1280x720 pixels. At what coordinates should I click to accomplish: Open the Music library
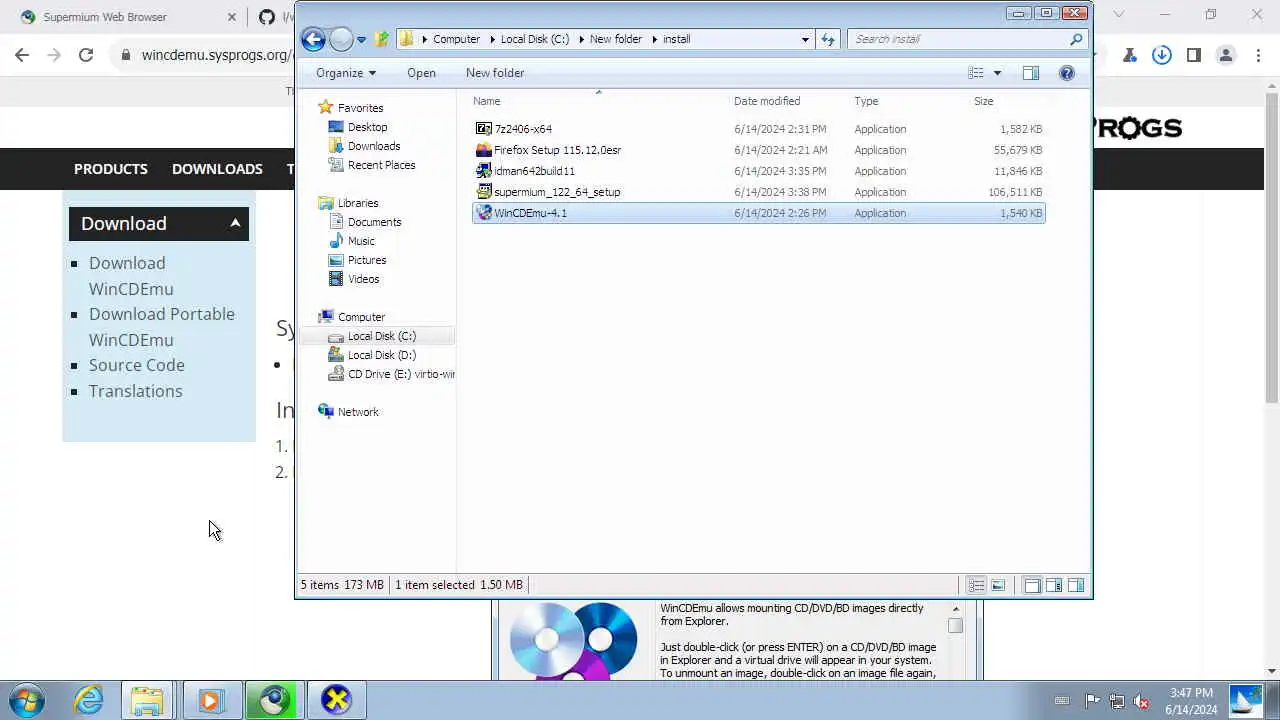point(361,241)
